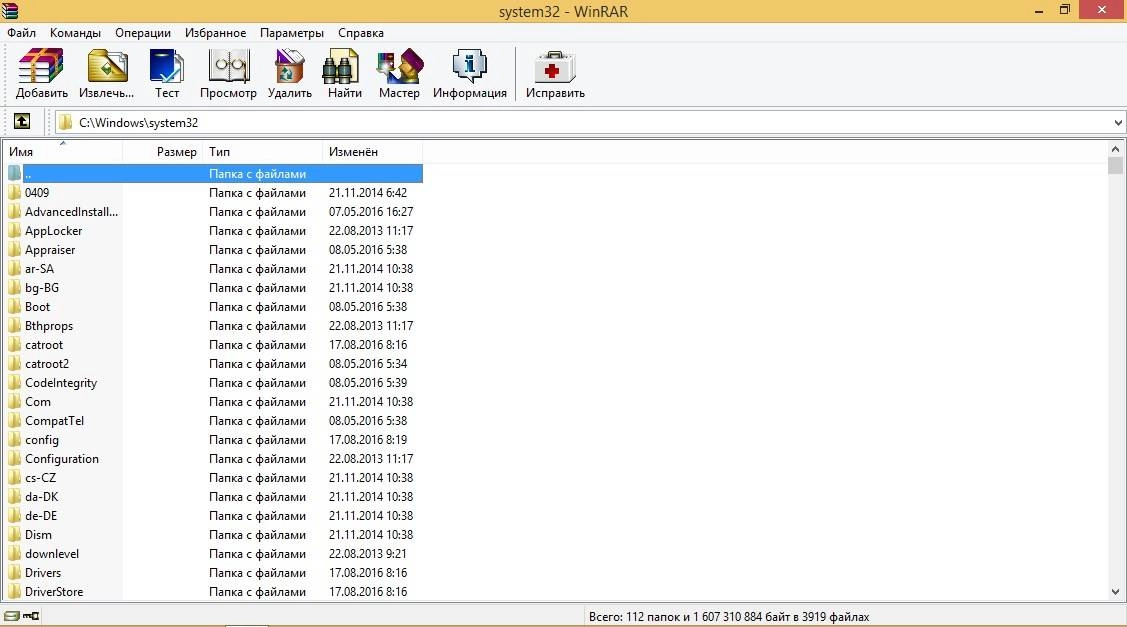1127x627 pixels.
Task: Click the Извлечь (Extract) toolbar icon
Action: pos(106,73)
